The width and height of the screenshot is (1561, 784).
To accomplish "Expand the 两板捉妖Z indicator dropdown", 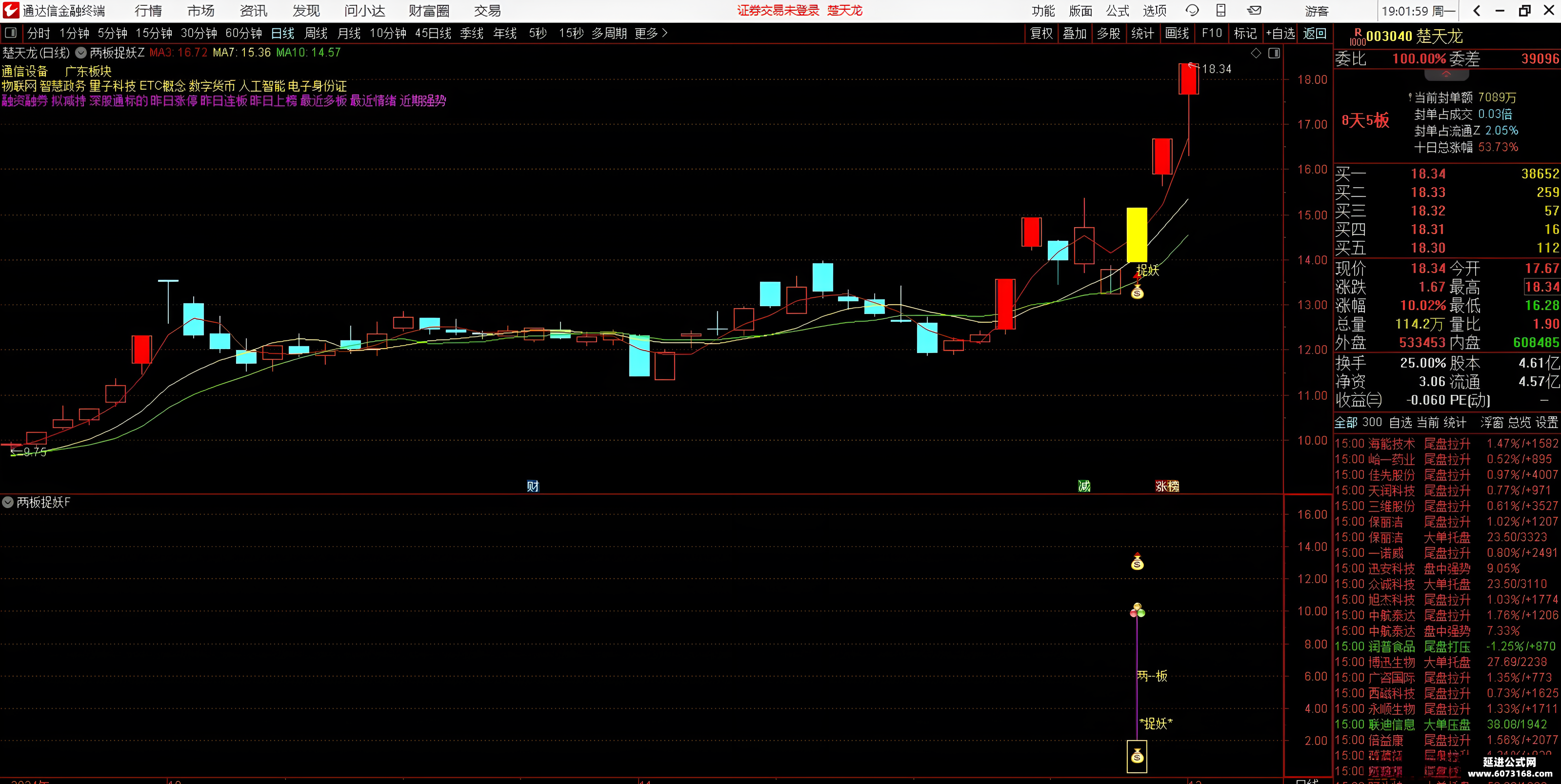I will (x=80, y=53).
